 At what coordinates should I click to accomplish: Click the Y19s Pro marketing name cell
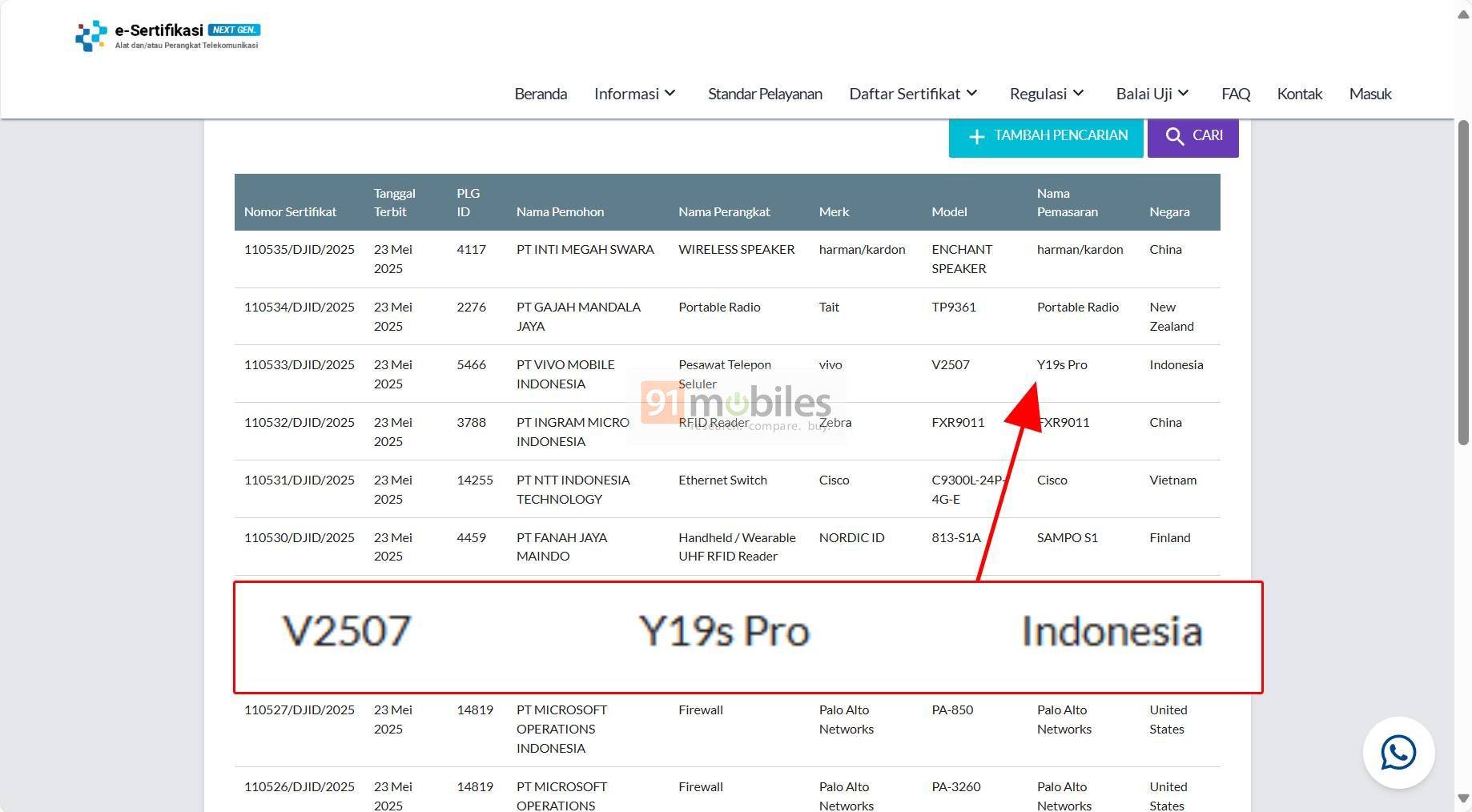(x=1062, y=364)
